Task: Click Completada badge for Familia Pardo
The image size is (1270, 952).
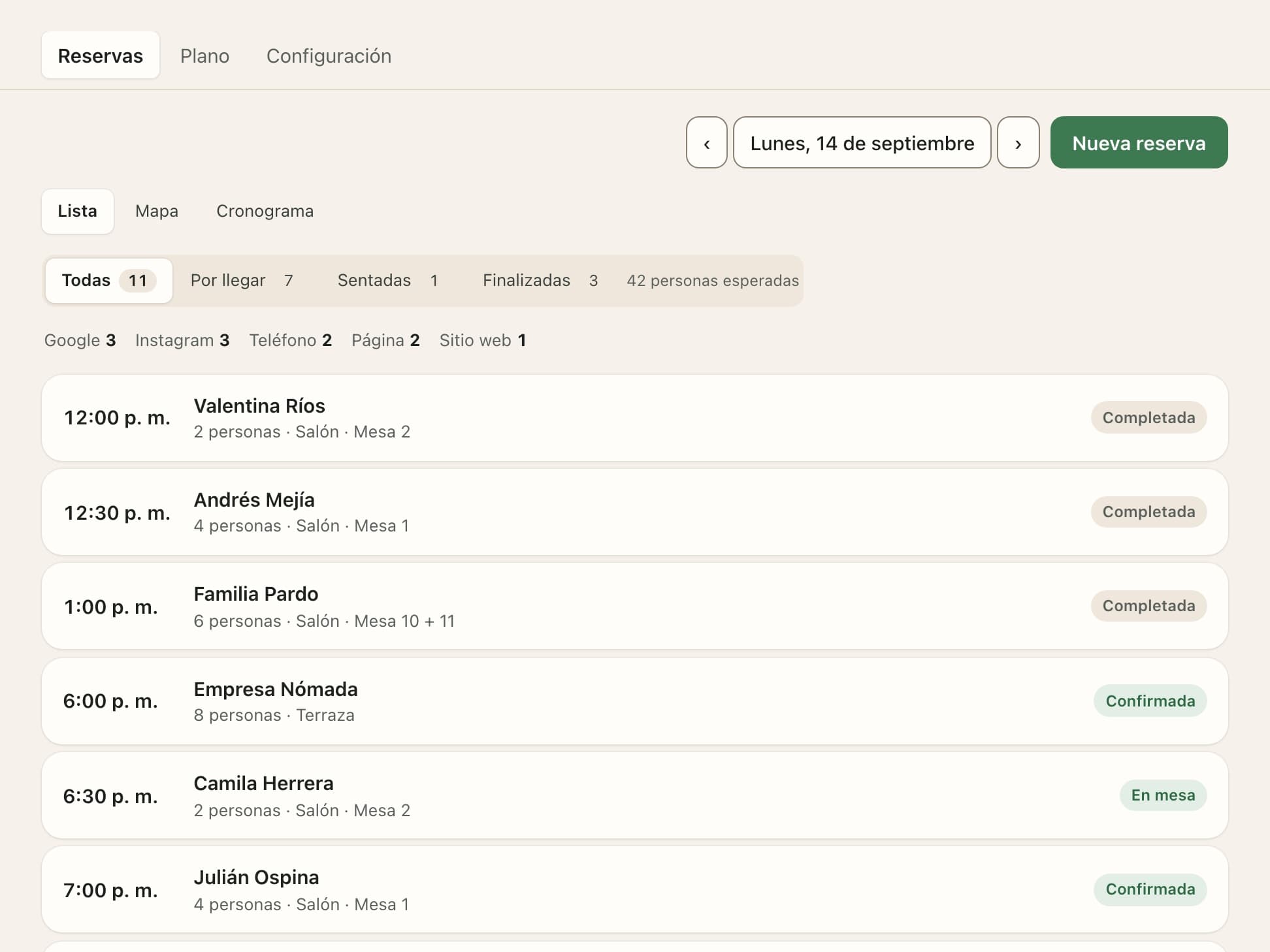Action: pos(1148,605)
